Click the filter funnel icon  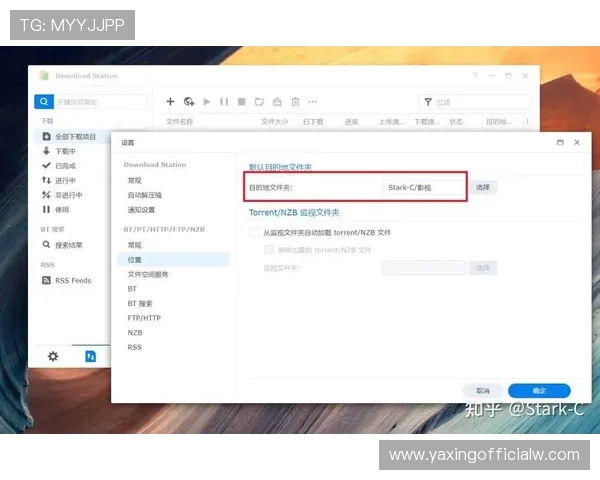point(427,101)
